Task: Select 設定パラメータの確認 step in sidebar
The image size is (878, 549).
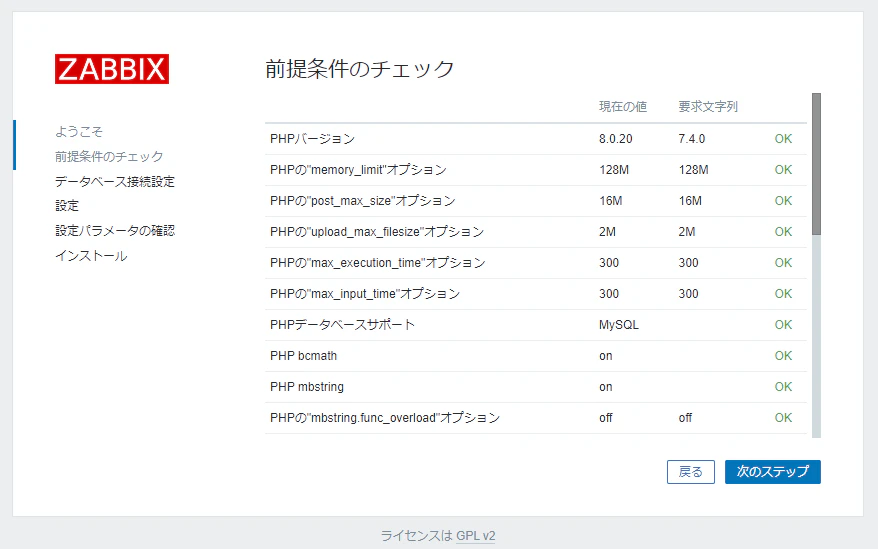Action: 115,230
